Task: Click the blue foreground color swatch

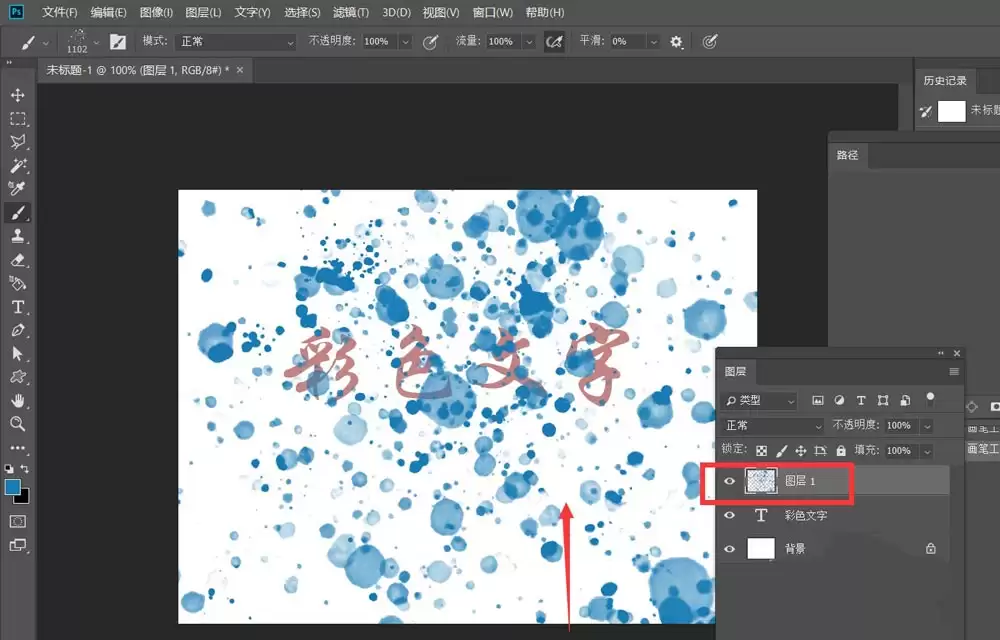Action: pos(13,488)
